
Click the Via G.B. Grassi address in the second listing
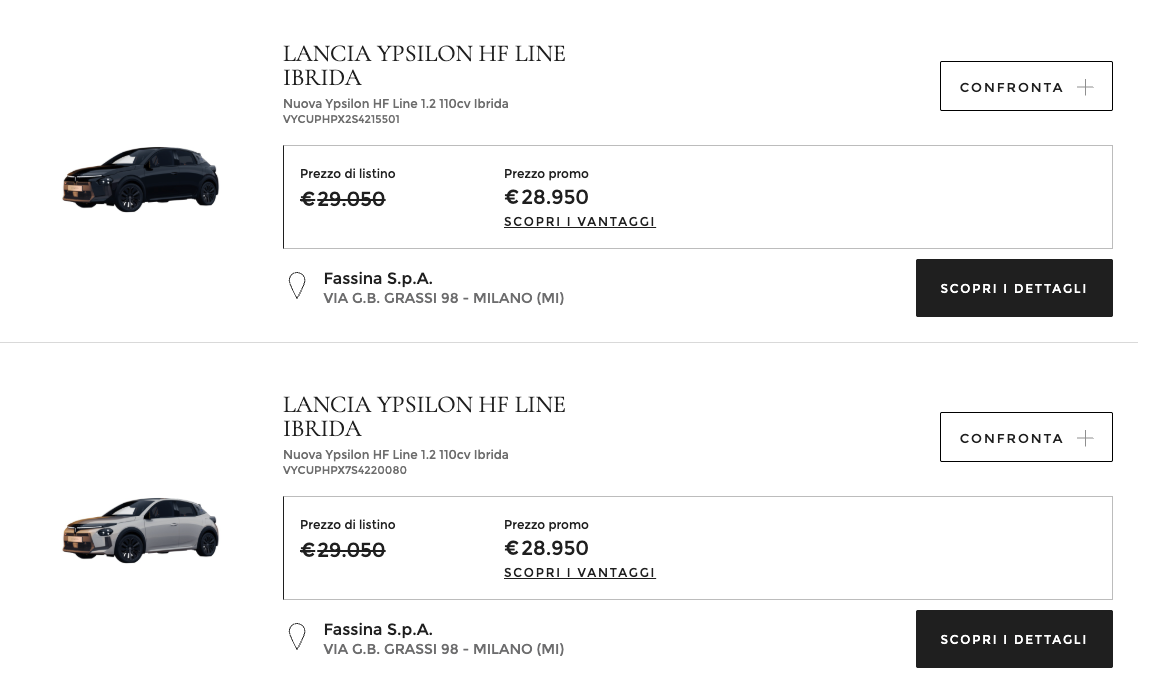pos(443,649)
